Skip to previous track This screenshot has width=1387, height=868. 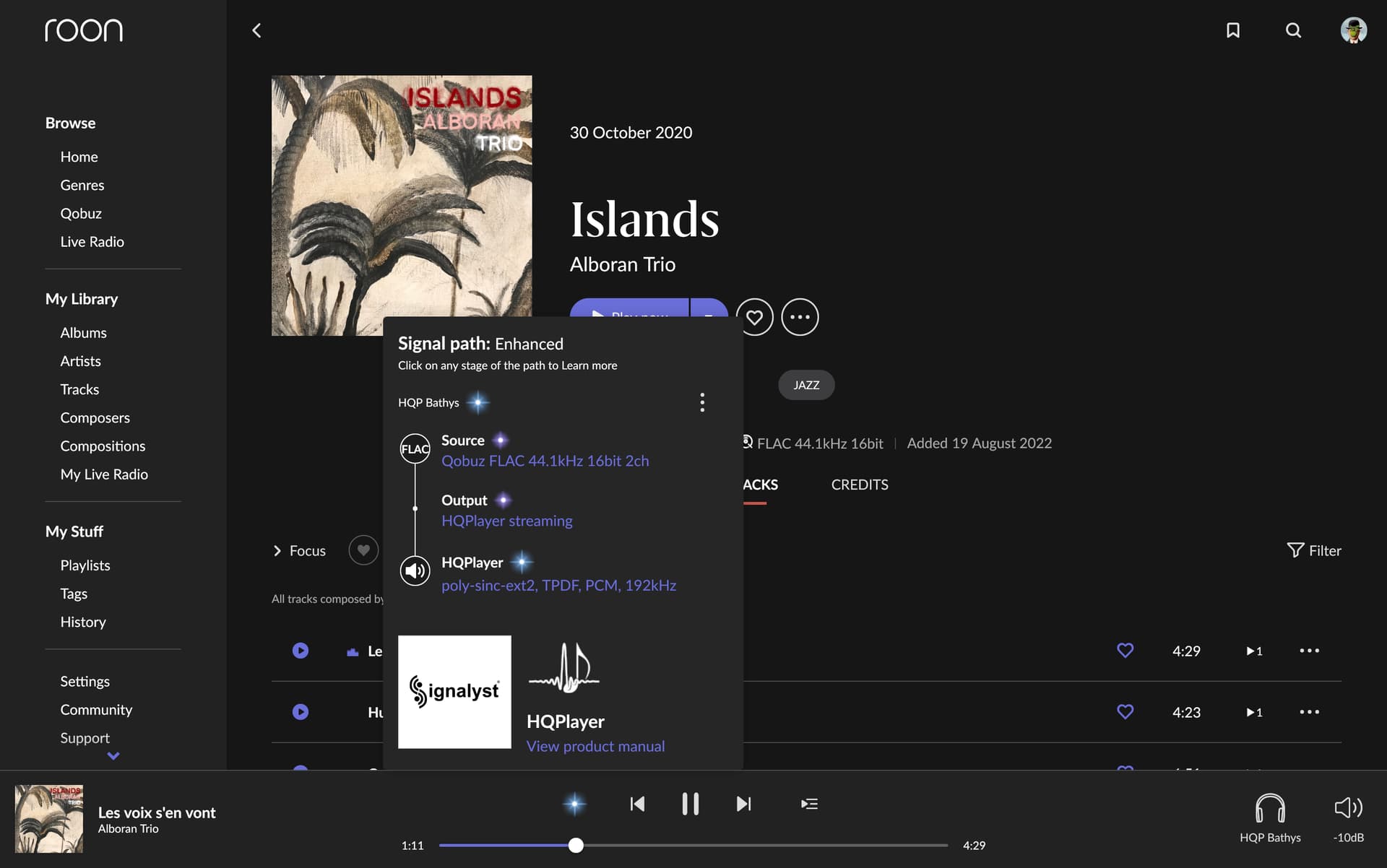[x=636, y=804]
